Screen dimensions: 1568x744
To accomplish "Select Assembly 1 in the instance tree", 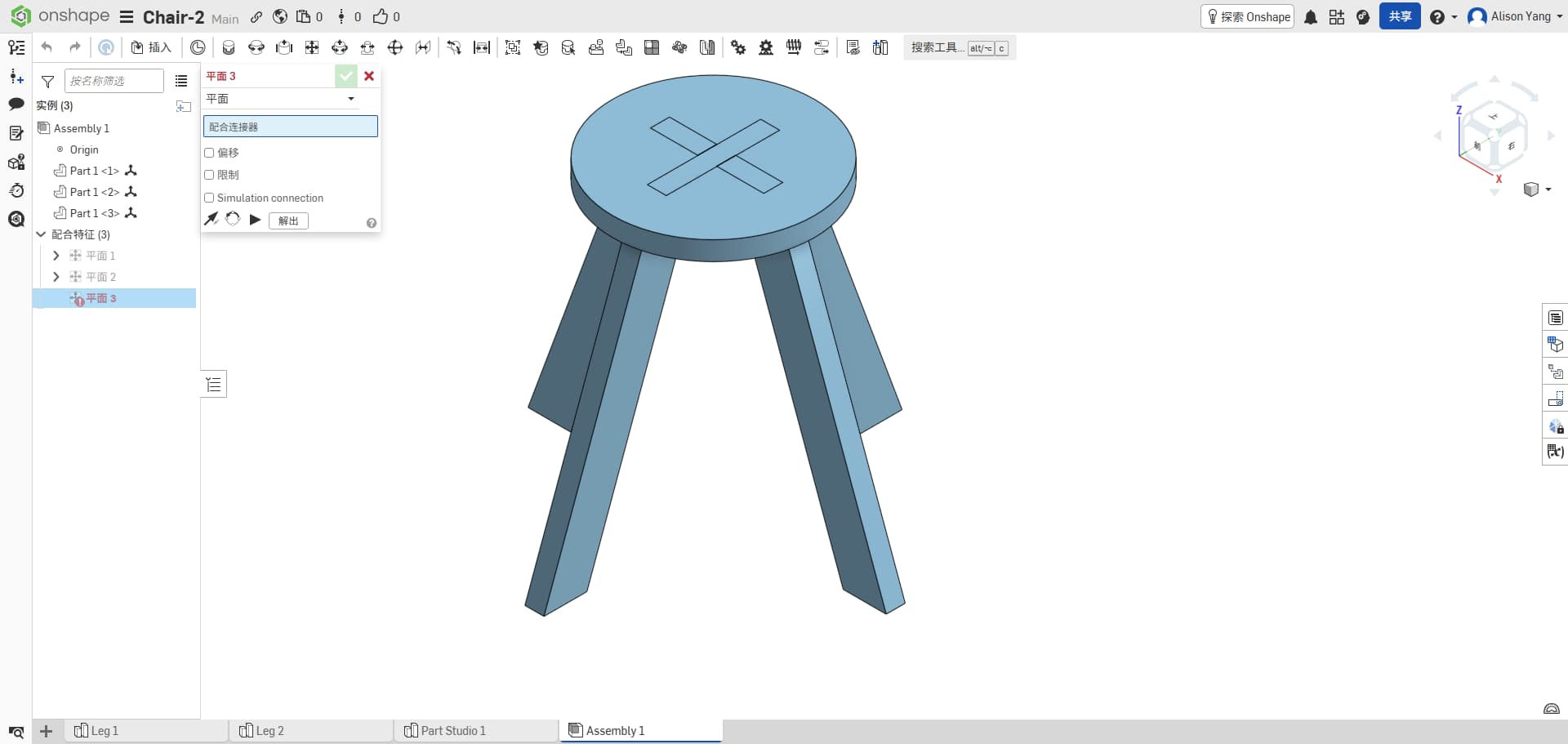I will pos(82,128).
